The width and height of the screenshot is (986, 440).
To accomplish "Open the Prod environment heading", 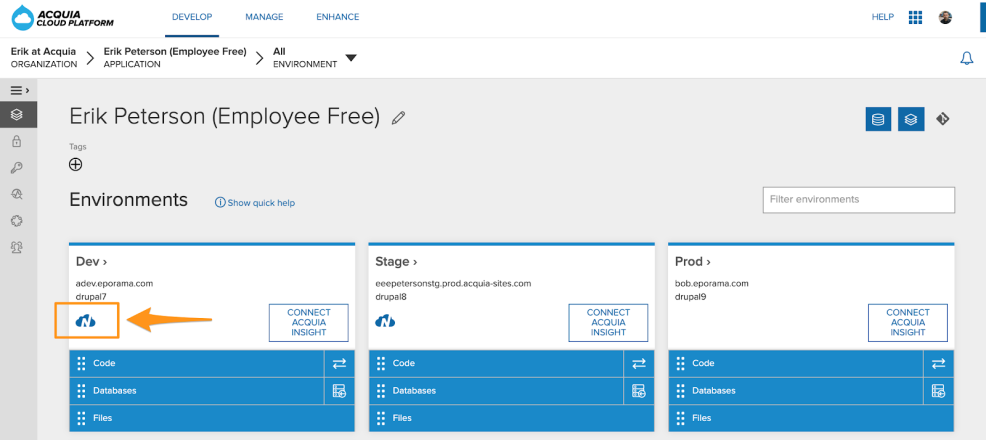I will coord(694,261).
